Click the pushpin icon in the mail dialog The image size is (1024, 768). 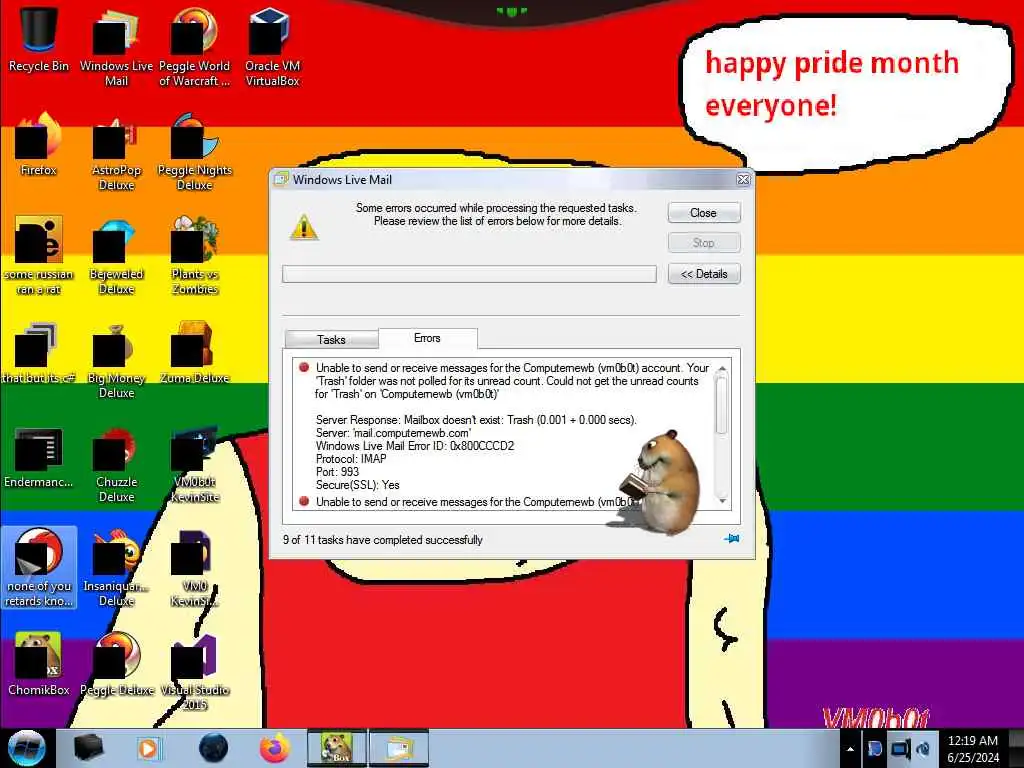(731, 539)
